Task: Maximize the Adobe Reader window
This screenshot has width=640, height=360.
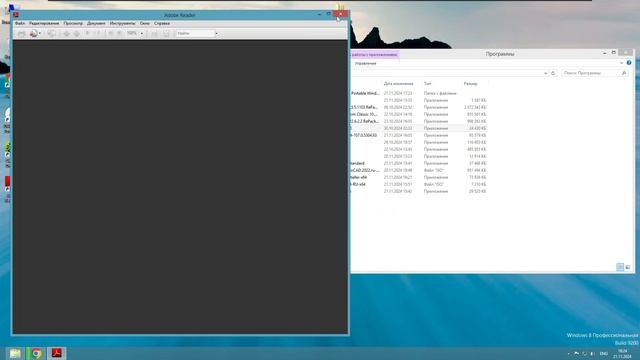Action: coord(329,14)
